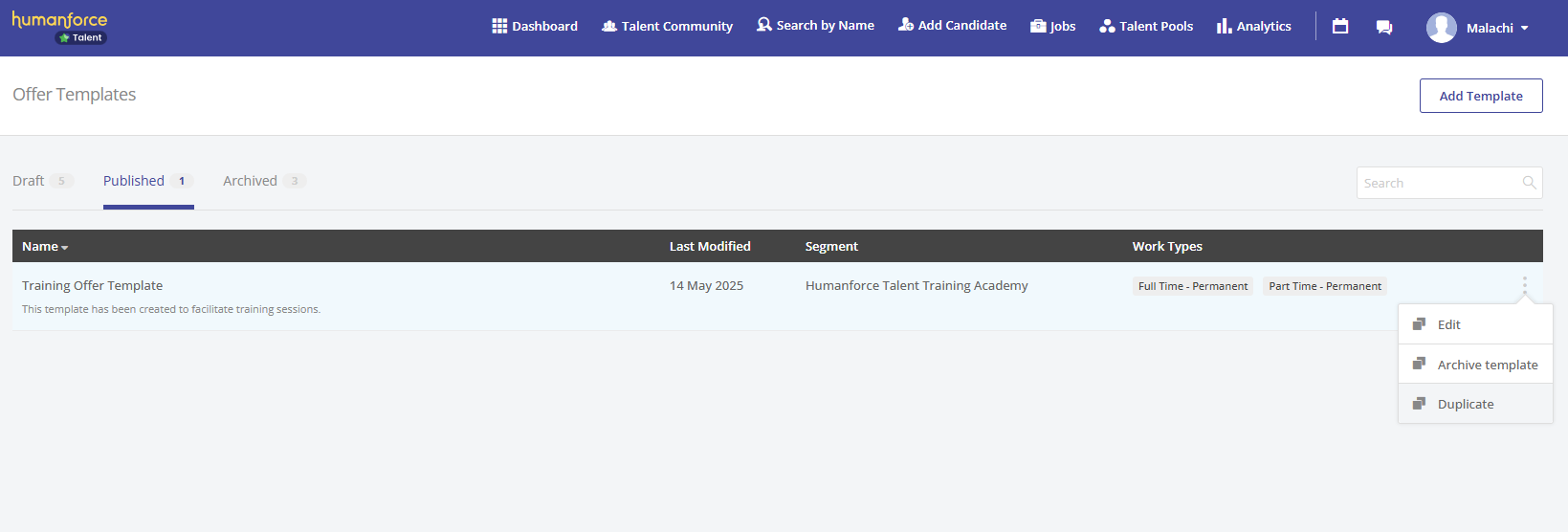The image size is (1568, 532).
Task: Open the Analytics section
Action: pos(1253,26)
